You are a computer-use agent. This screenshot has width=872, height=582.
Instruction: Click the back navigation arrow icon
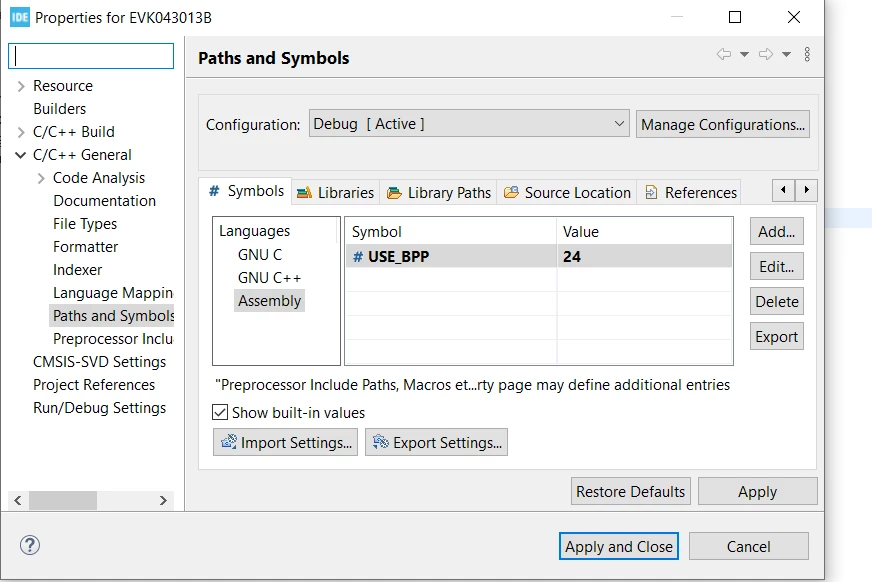tap(724, 54)
